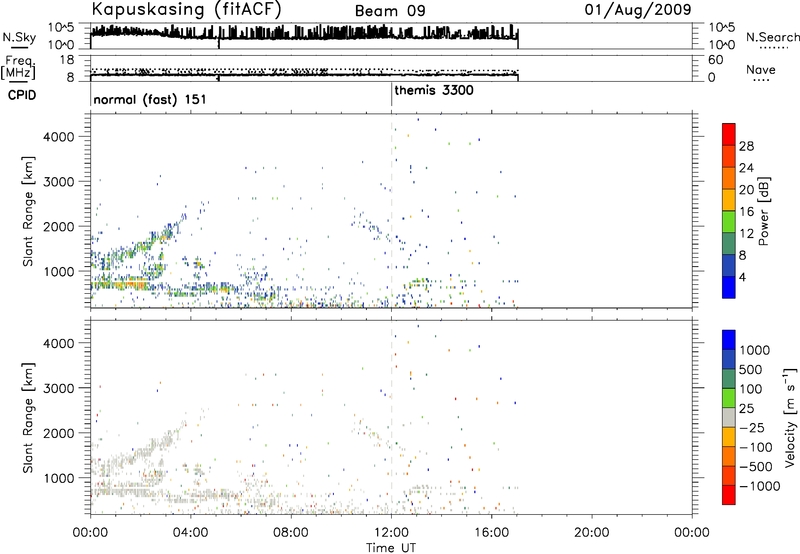Image resolution: width=800 pixels, height=554 pixels.
Task: Click the date "01/Aug/2009"
Action: pyautogui.click(x=638, y=10)
